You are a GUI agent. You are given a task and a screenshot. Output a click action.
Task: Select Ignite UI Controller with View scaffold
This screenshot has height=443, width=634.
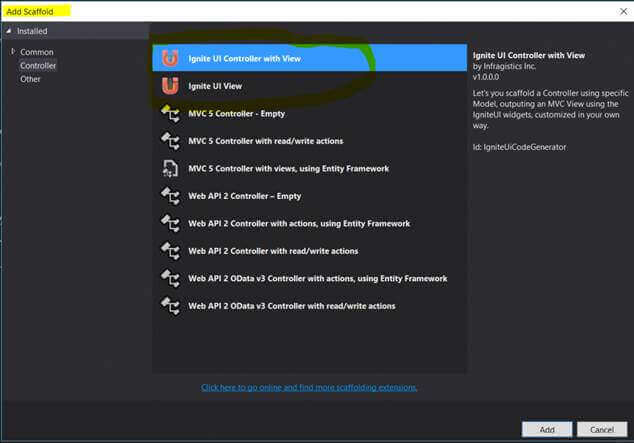point(310,58)
